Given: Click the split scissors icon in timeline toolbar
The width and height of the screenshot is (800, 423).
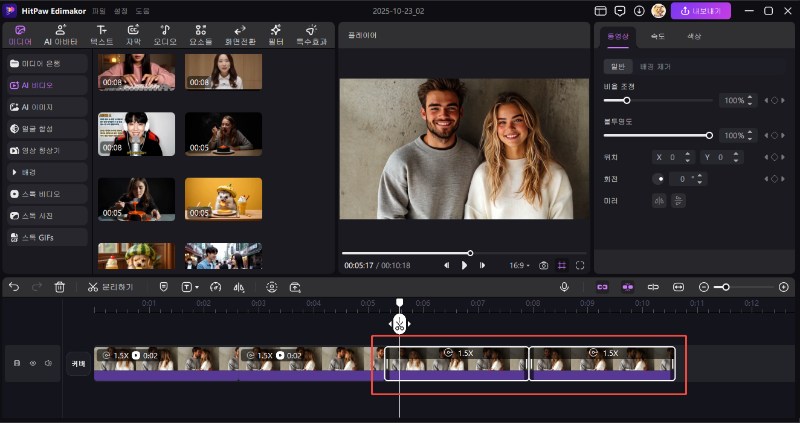Looking at the screenshot, I should (x=93, y=287).
